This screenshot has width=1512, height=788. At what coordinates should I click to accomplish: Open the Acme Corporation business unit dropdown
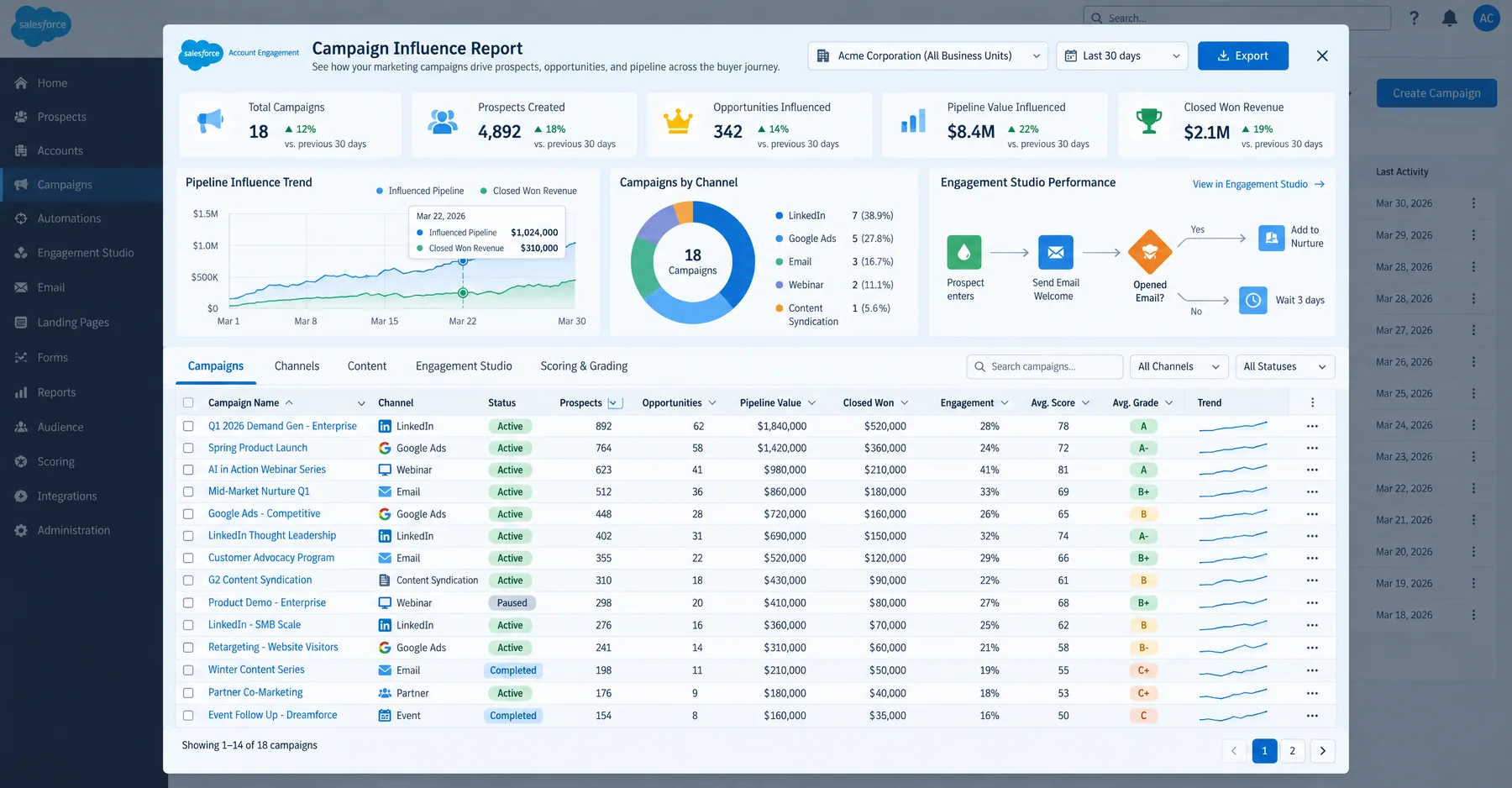click(927, 55)
